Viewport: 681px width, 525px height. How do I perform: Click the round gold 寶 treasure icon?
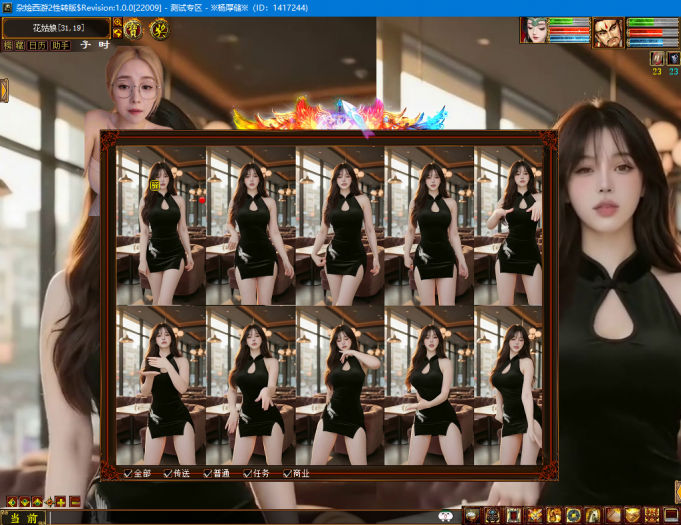click(x=133, y=28)
